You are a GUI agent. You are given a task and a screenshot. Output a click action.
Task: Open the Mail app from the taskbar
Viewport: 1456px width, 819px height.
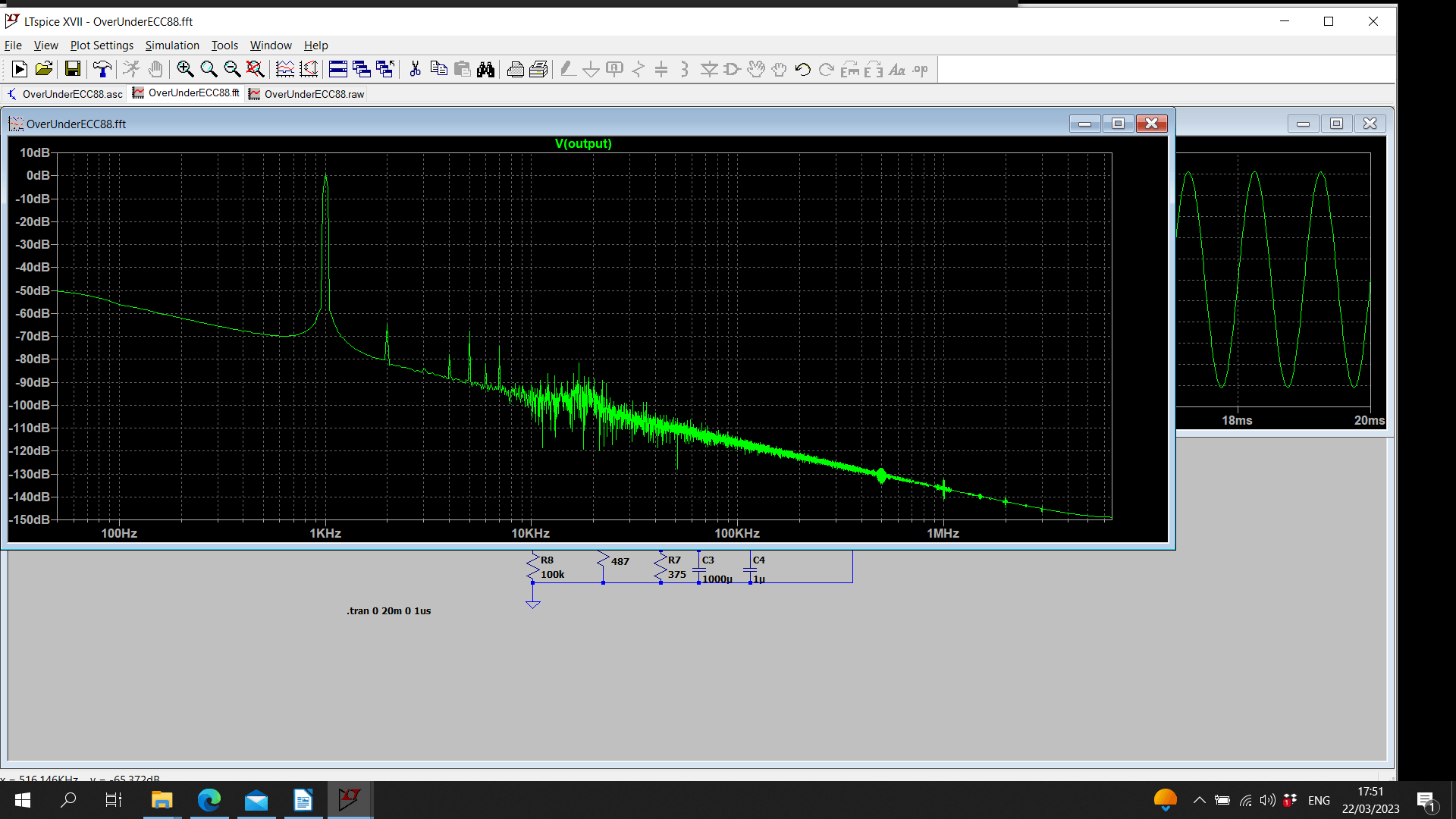256,800
